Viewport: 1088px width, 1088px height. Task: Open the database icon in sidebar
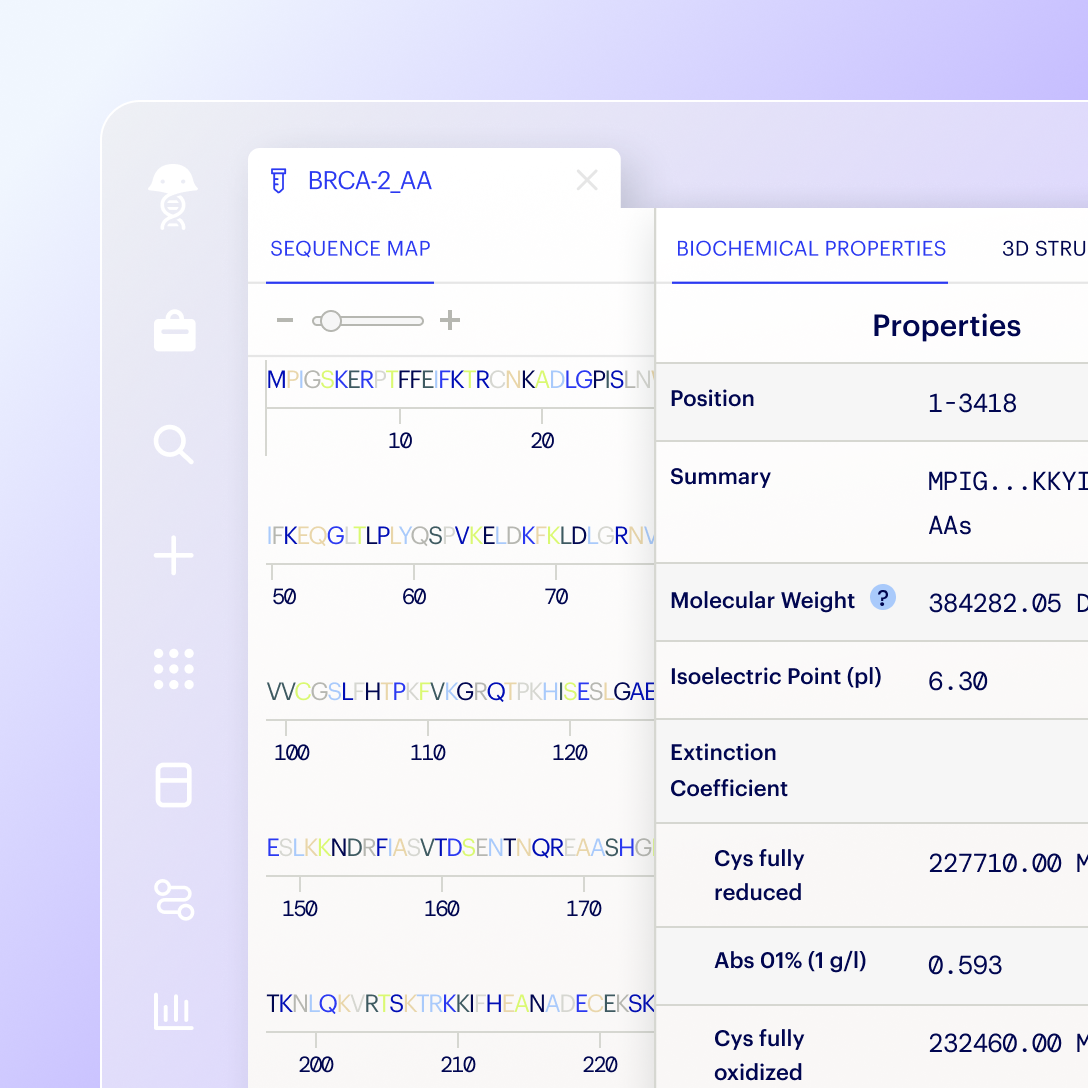(174, 785)
